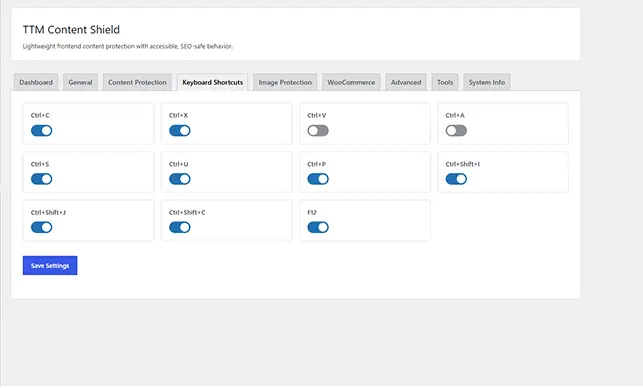Disable the Ctrl+C shortcut toggle
The height and width of the screenshot is (388, 643).
(x=41, y=131)
